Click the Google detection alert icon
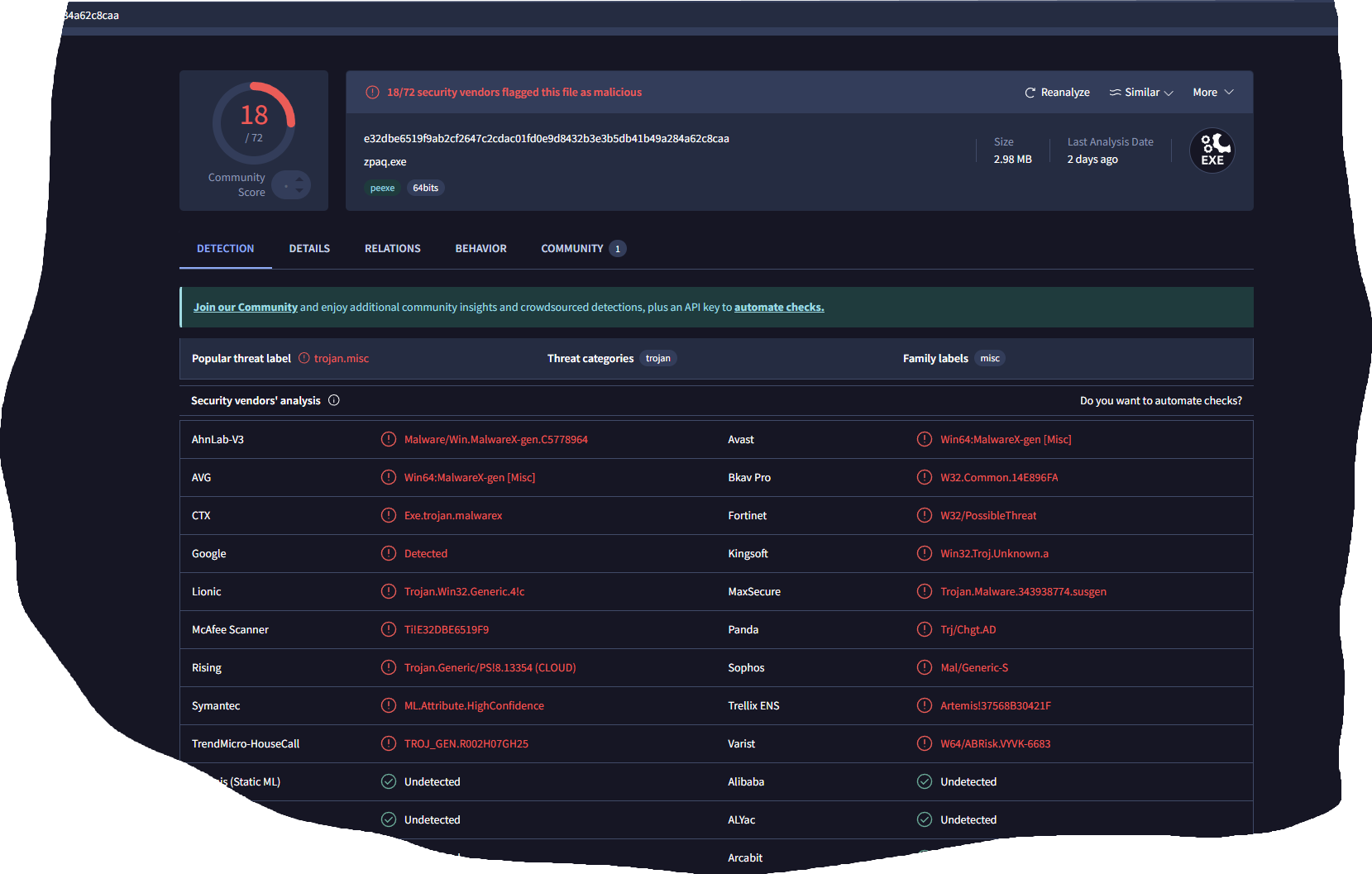 click(389, 553)
